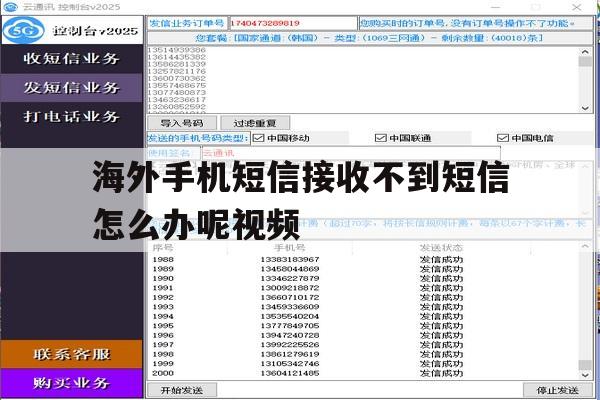Click 13257821176 in the number list
This screenshot has width=600, height=400.
pos(177,71)
